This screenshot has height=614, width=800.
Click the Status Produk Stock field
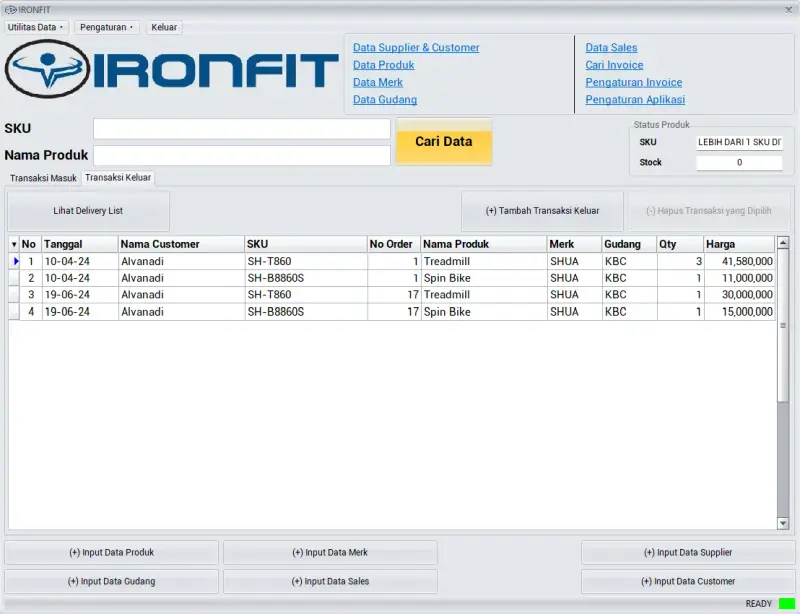tap(739, 162)
